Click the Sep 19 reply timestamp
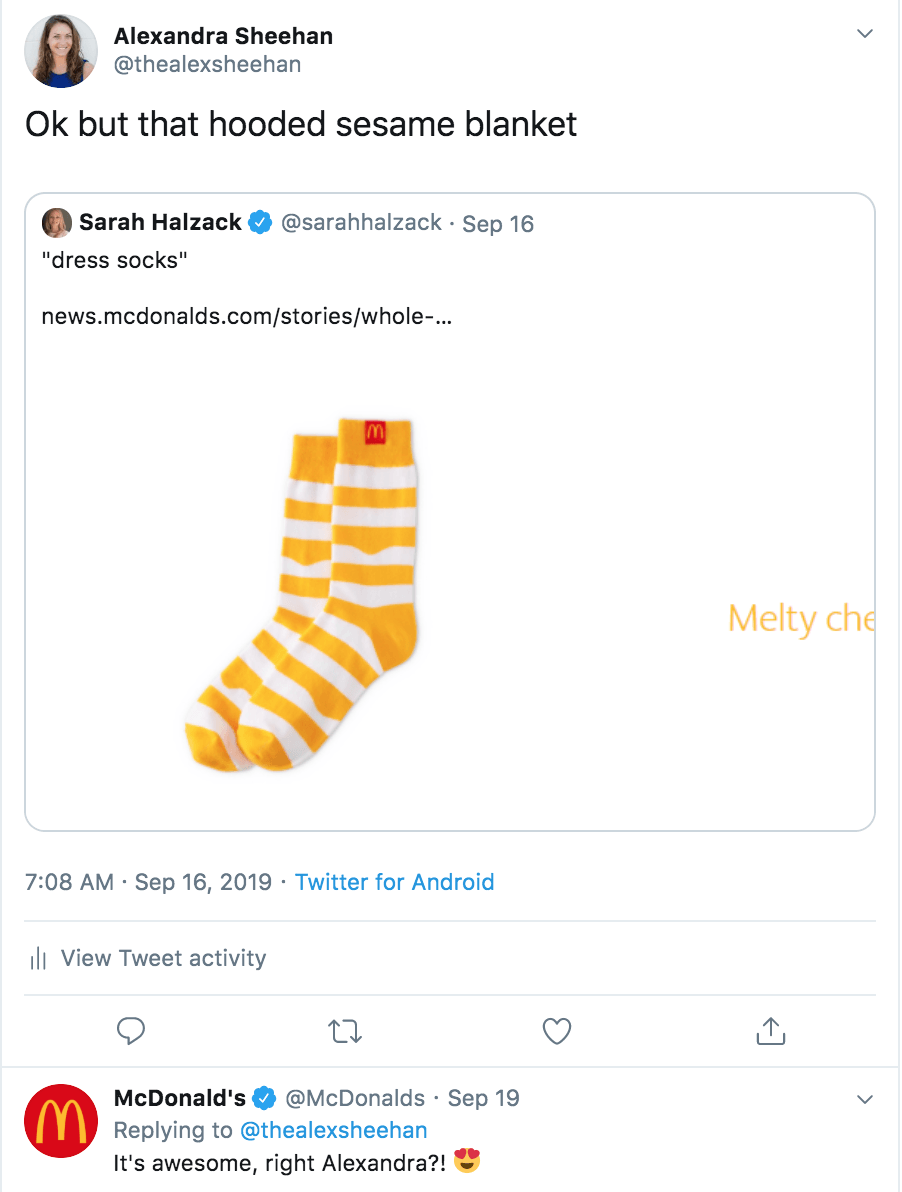This screenshot has width=902, height=1192. pos(483,1098)
